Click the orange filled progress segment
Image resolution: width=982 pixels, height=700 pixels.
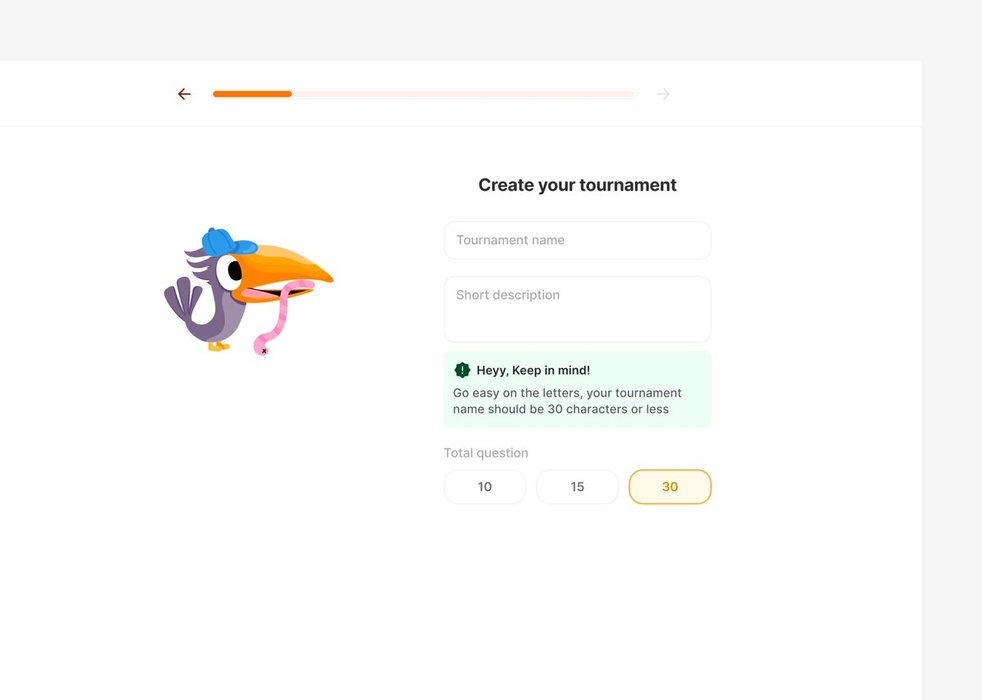(252, 94)
